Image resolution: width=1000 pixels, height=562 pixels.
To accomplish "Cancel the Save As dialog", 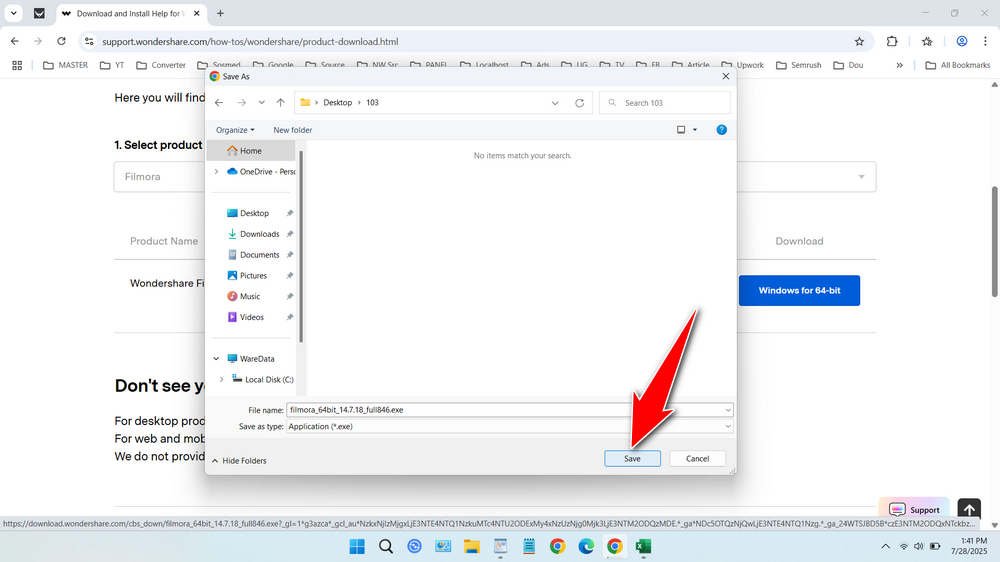I will point(697,459).
